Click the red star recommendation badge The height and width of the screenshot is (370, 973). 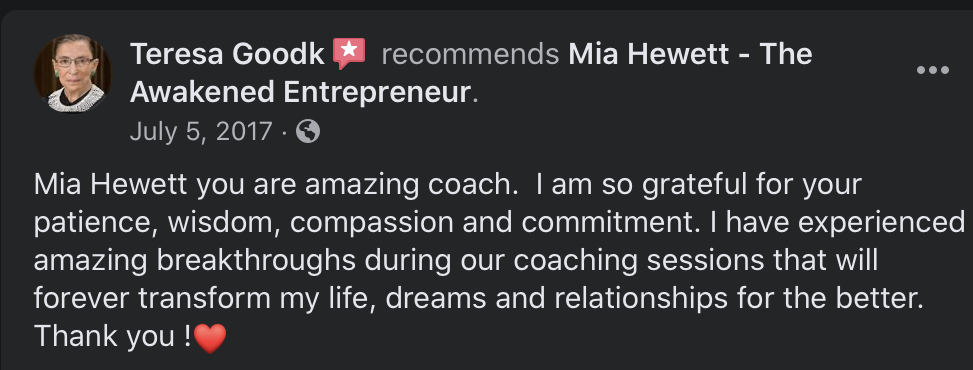point(349,54)
